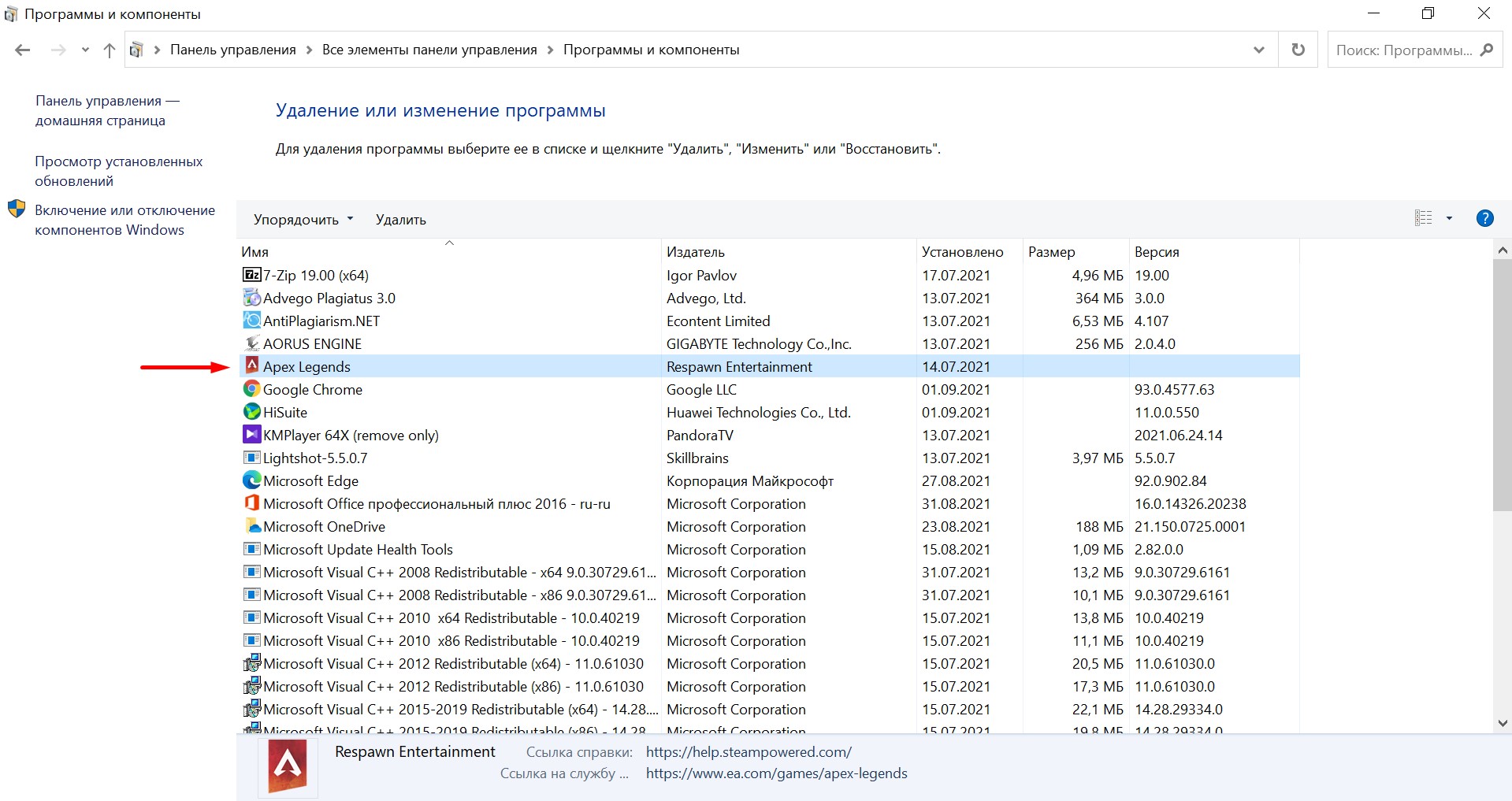The width and height of the screenshot is (1512, 801).
Task: Click the 364 МБ size cell
Action: click(1099, 298)
